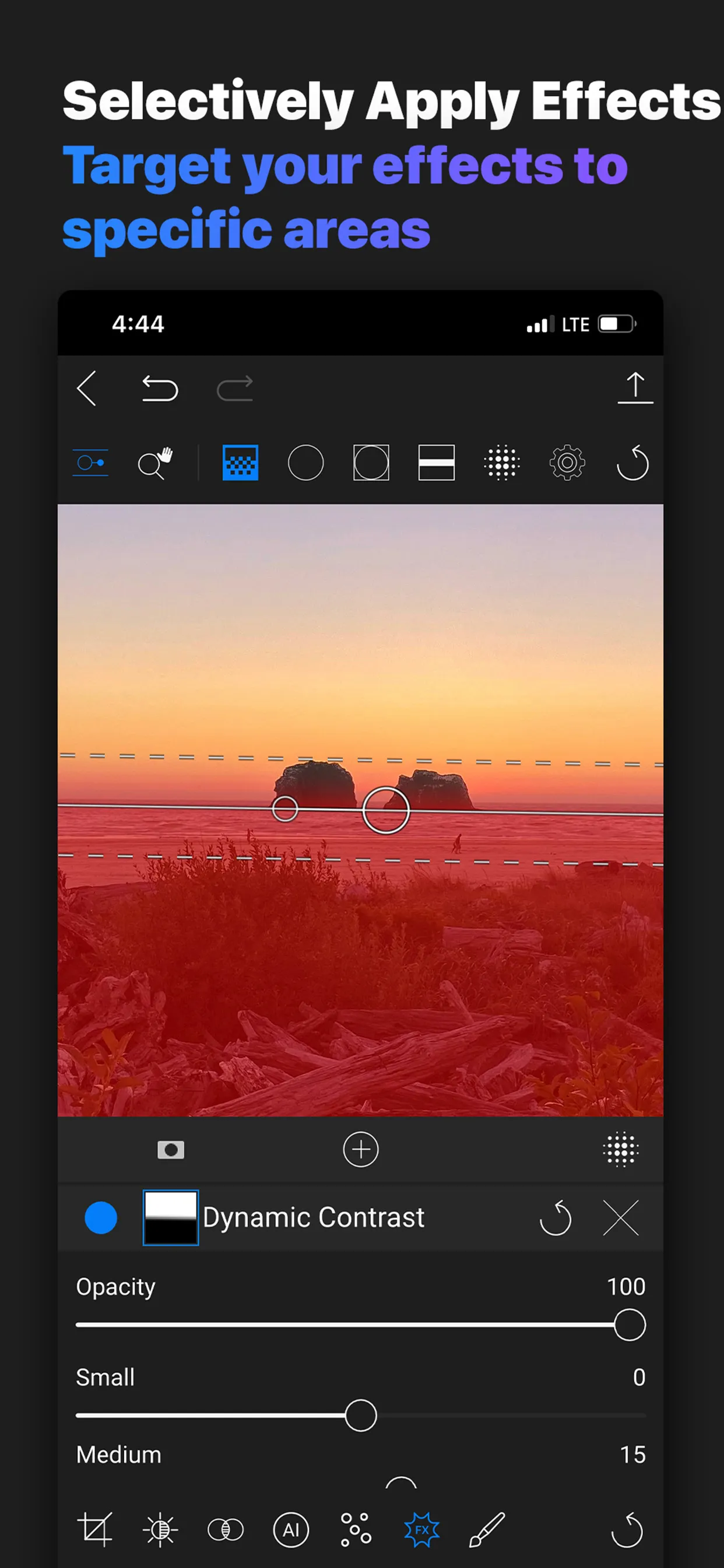Click the Medium value 15
The height and width of the screenshot is (1568, 724).
632,1454
